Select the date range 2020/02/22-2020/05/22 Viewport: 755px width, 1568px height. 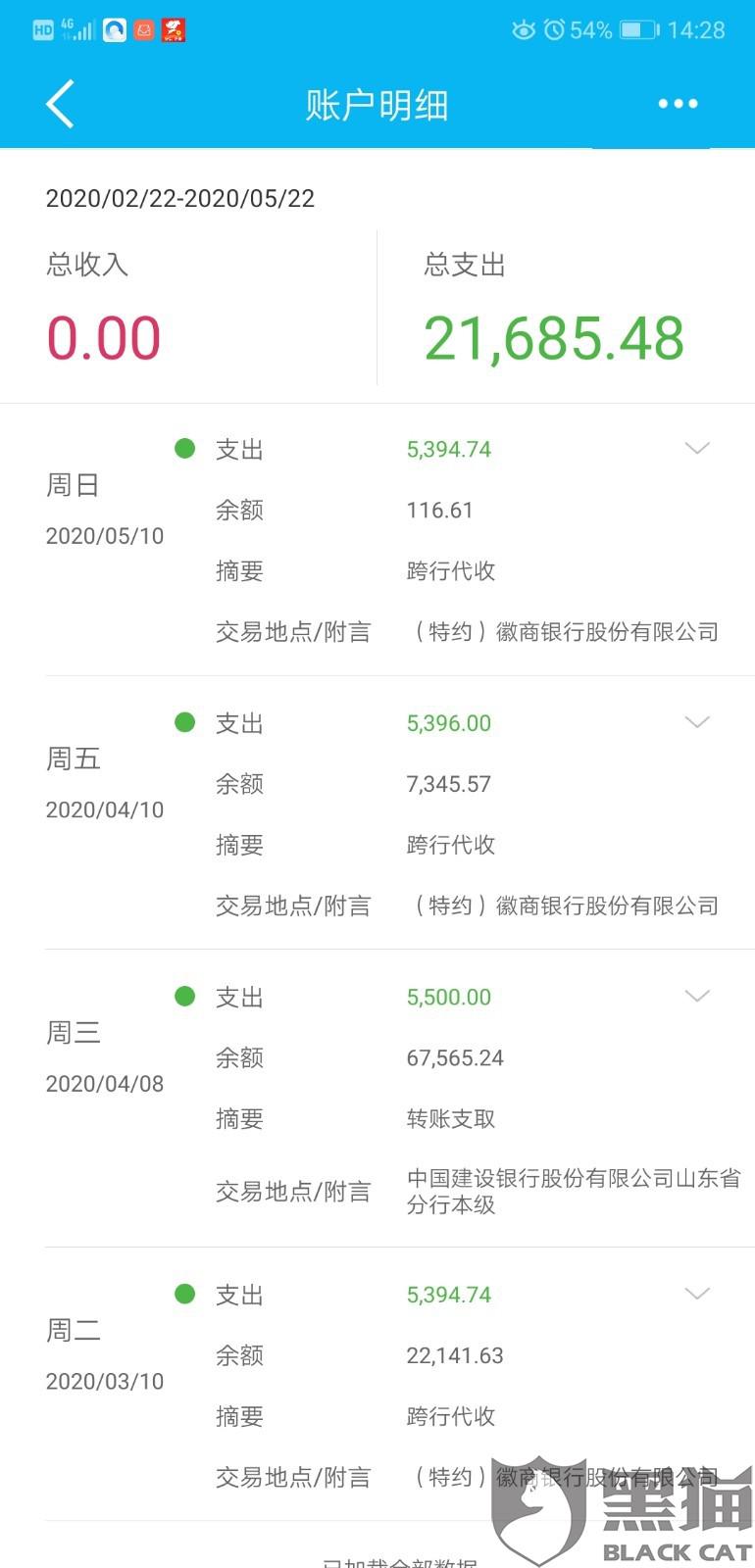(180, 199)
